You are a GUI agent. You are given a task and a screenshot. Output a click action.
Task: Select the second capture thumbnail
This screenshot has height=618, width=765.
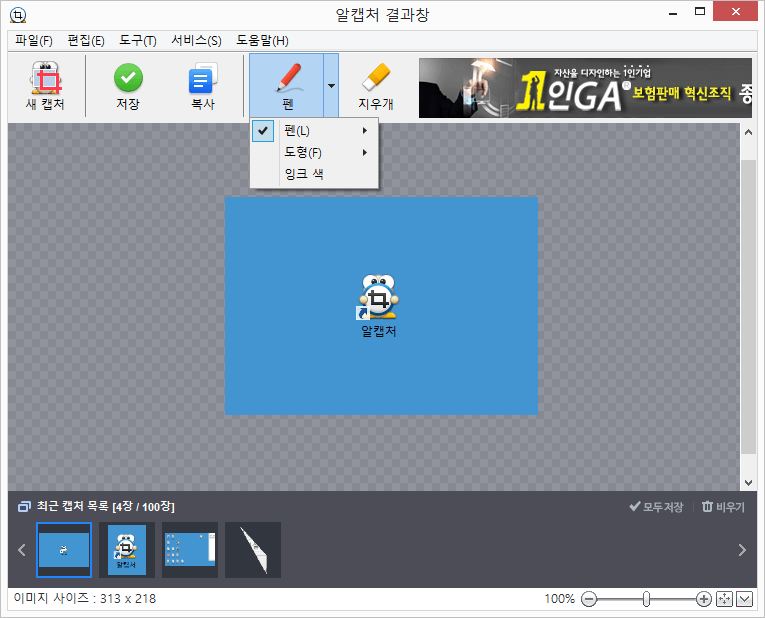click(x=126, y=549)
